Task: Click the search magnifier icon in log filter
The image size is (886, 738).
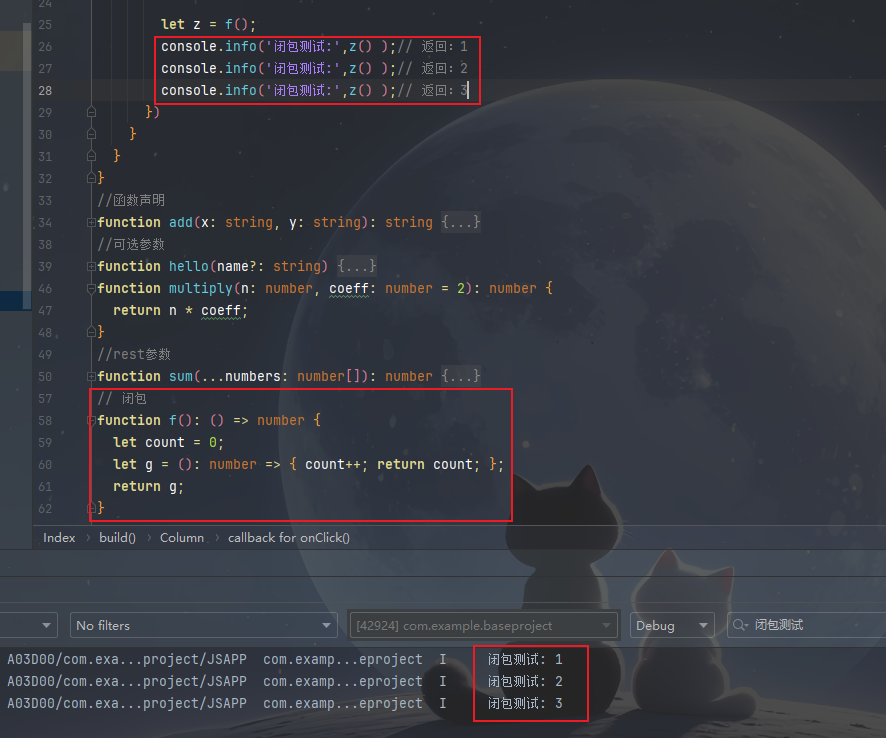Action: [740, 625]
